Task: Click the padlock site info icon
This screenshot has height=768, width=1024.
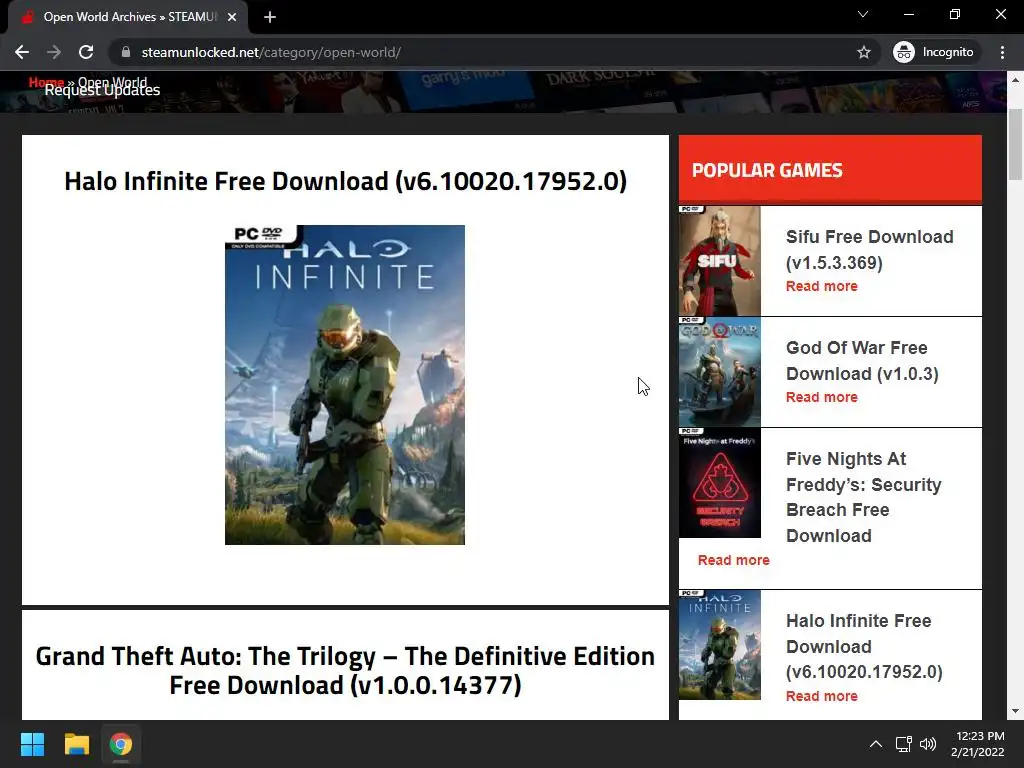Action: tap(126, 52)
